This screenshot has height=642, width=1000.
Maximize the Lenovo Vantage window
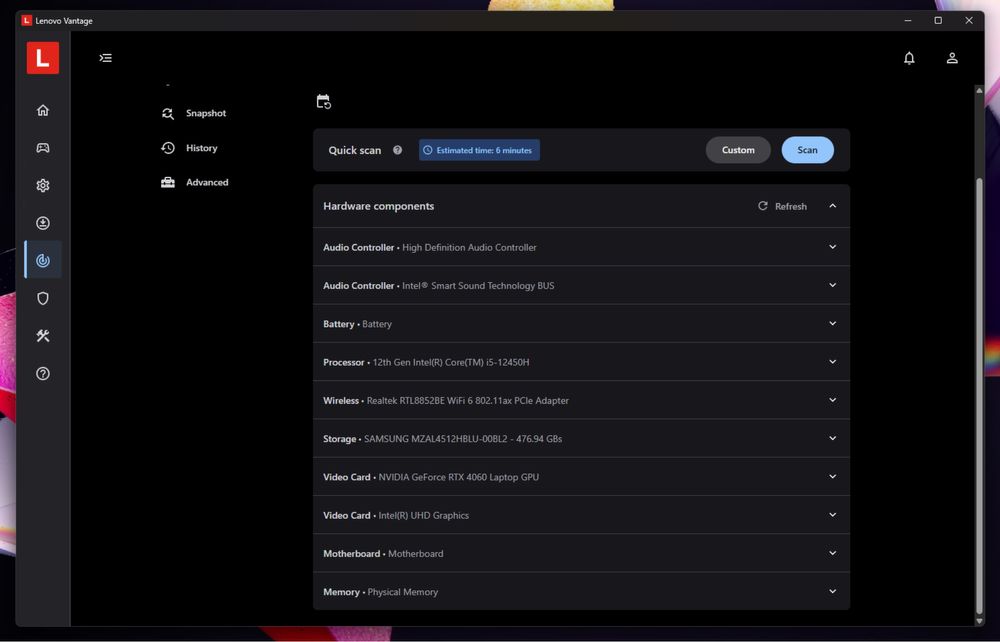[938, 20]
